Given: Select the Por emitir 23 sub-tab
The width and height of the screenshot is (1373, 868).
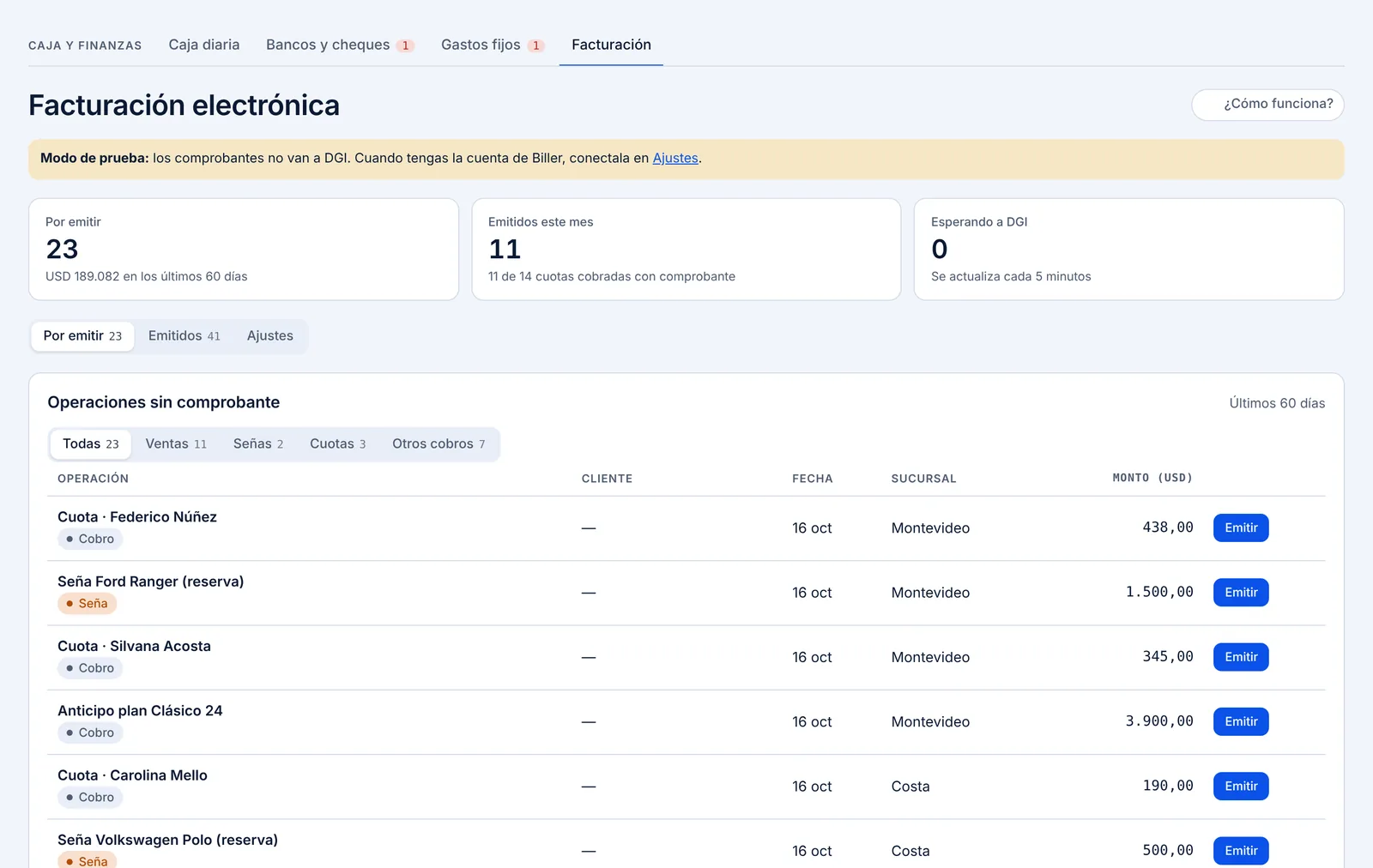Looking at the screenshot, I should (x=82, y=335).
